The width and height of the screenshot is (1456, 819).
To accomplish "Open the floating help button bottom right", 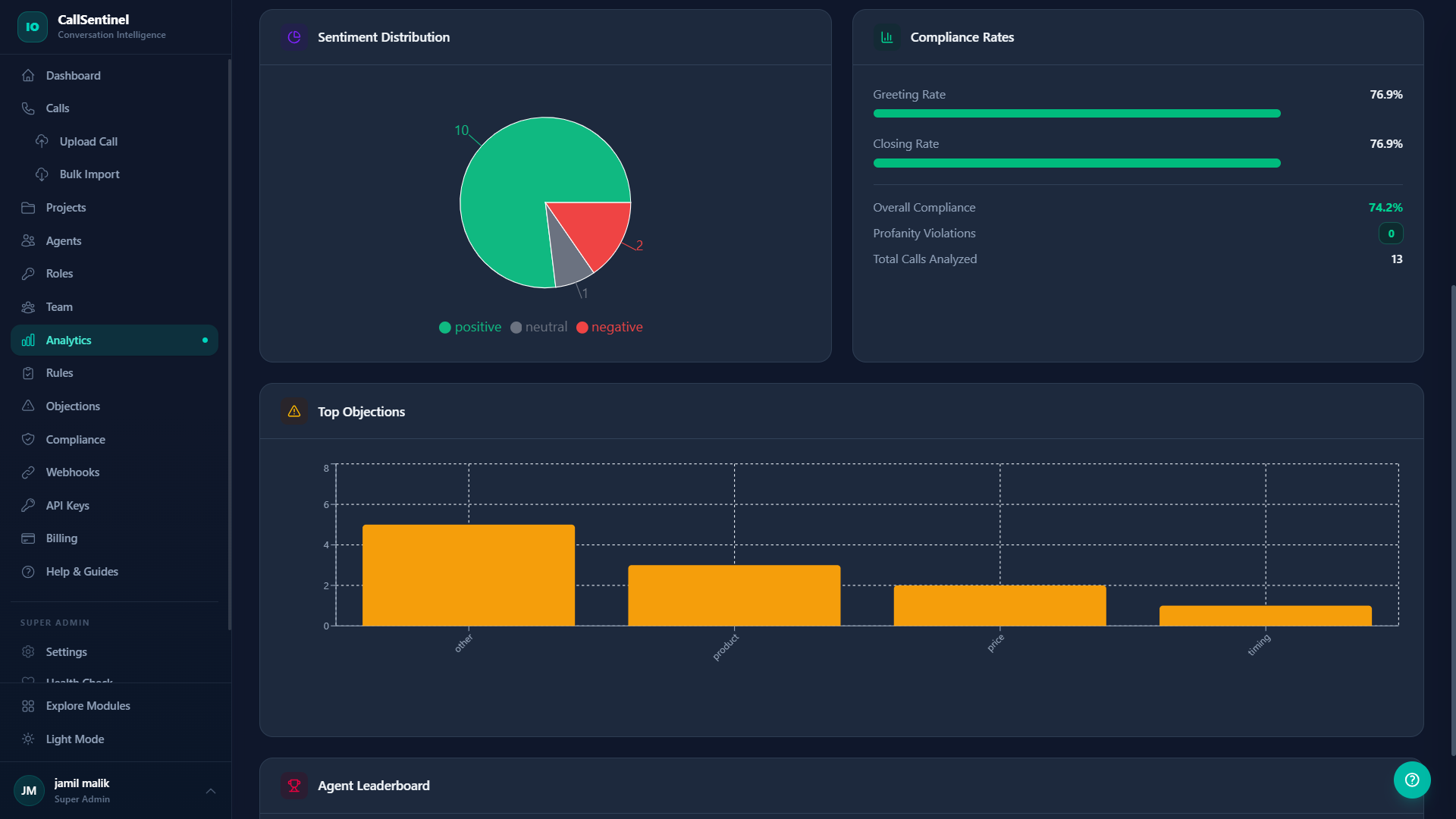I will [1411, 780].
